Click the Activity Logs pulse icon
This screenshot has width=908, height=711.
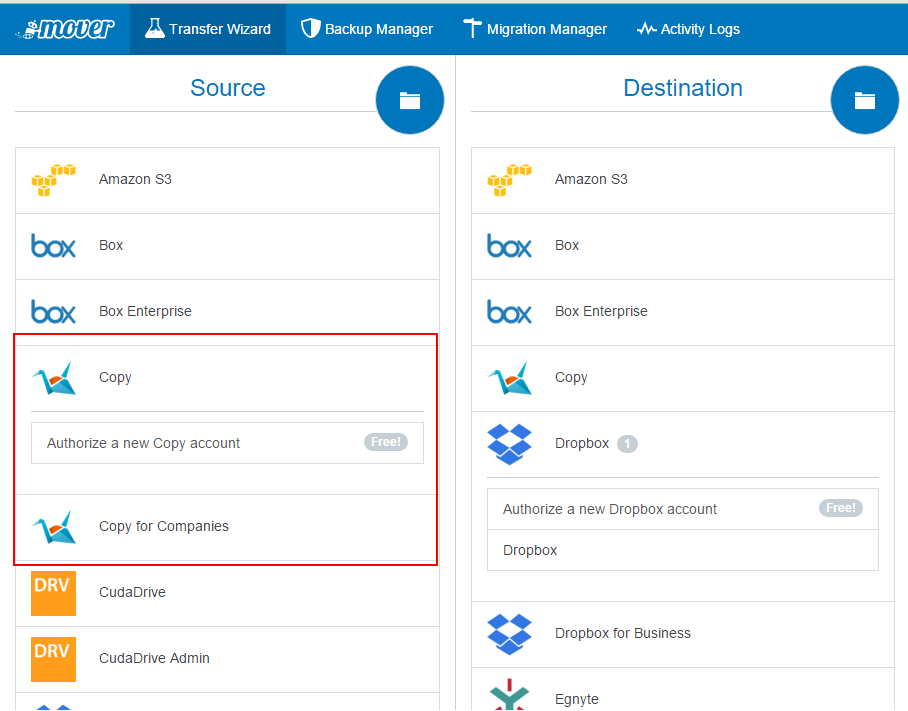click(646, 29)
